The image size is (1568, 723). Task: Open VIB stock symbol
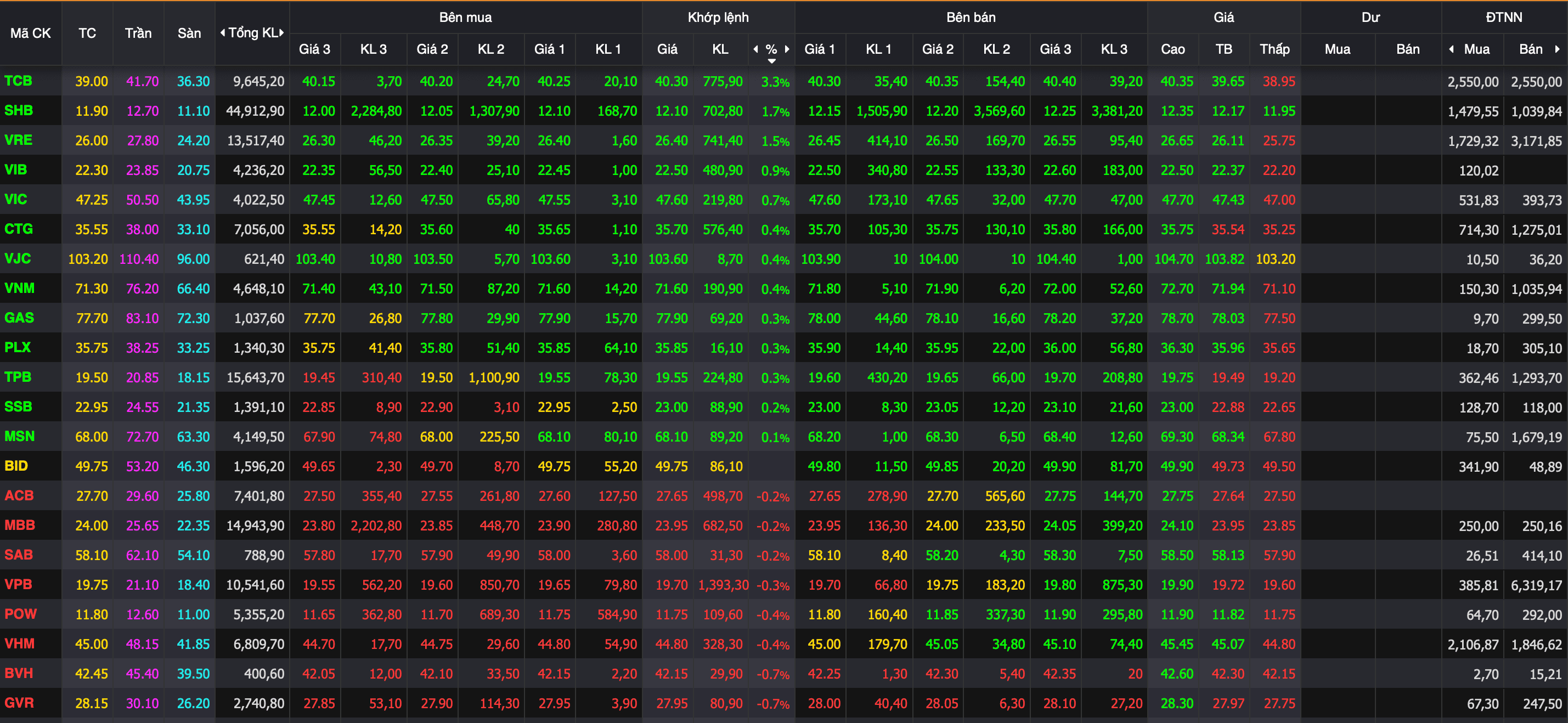16,170
